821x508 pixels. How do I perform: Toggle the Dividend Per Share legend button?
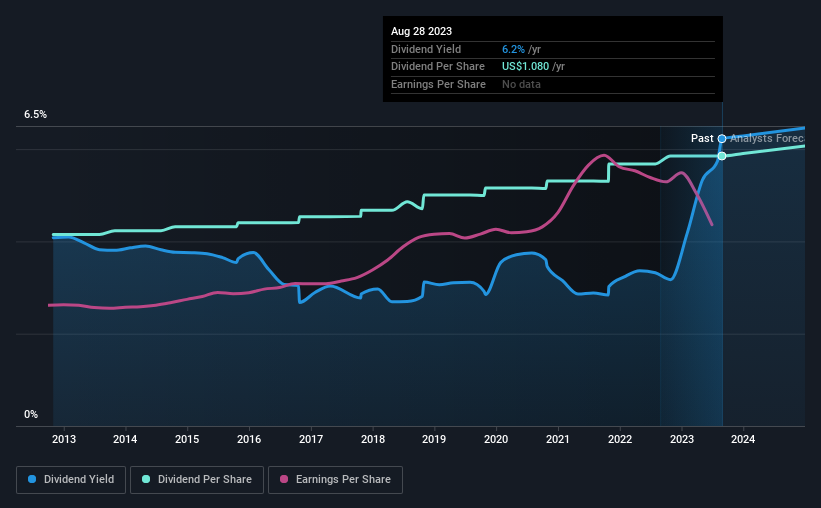coord(197,480)
